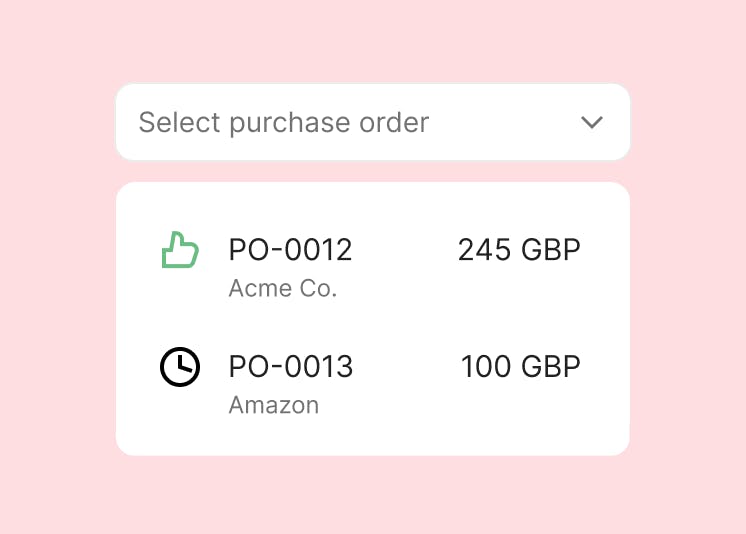The height and width of the screenshot is (534, 746).
Task: Click the Acme Co. vendor label
Action: click(283, 288)
